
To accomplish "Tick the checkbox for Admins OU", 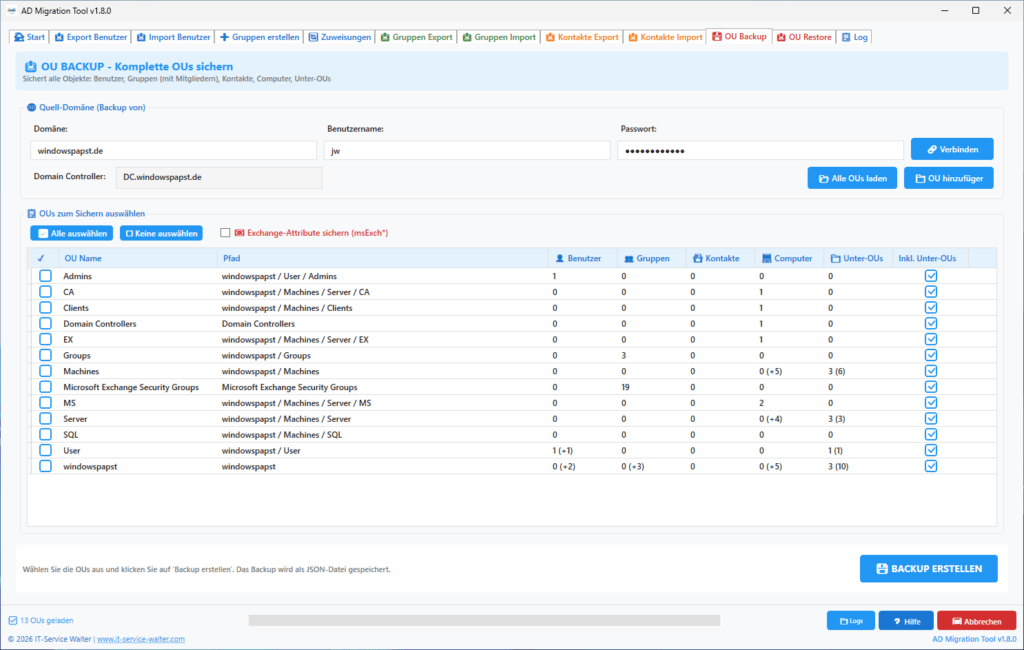I will [45, 276].
